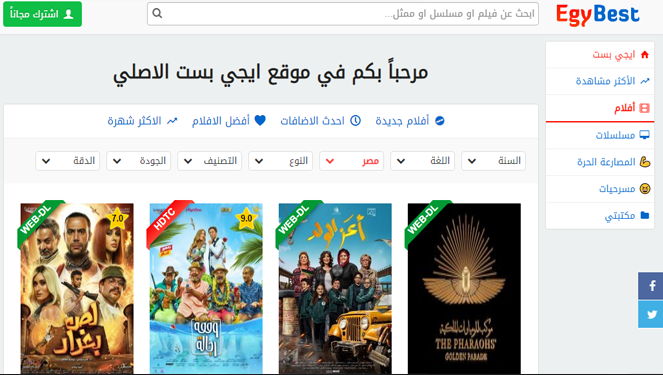This screenshot has width=663, height=375.
Task: Select أفلام movies menu item
Action: (600, 108)
